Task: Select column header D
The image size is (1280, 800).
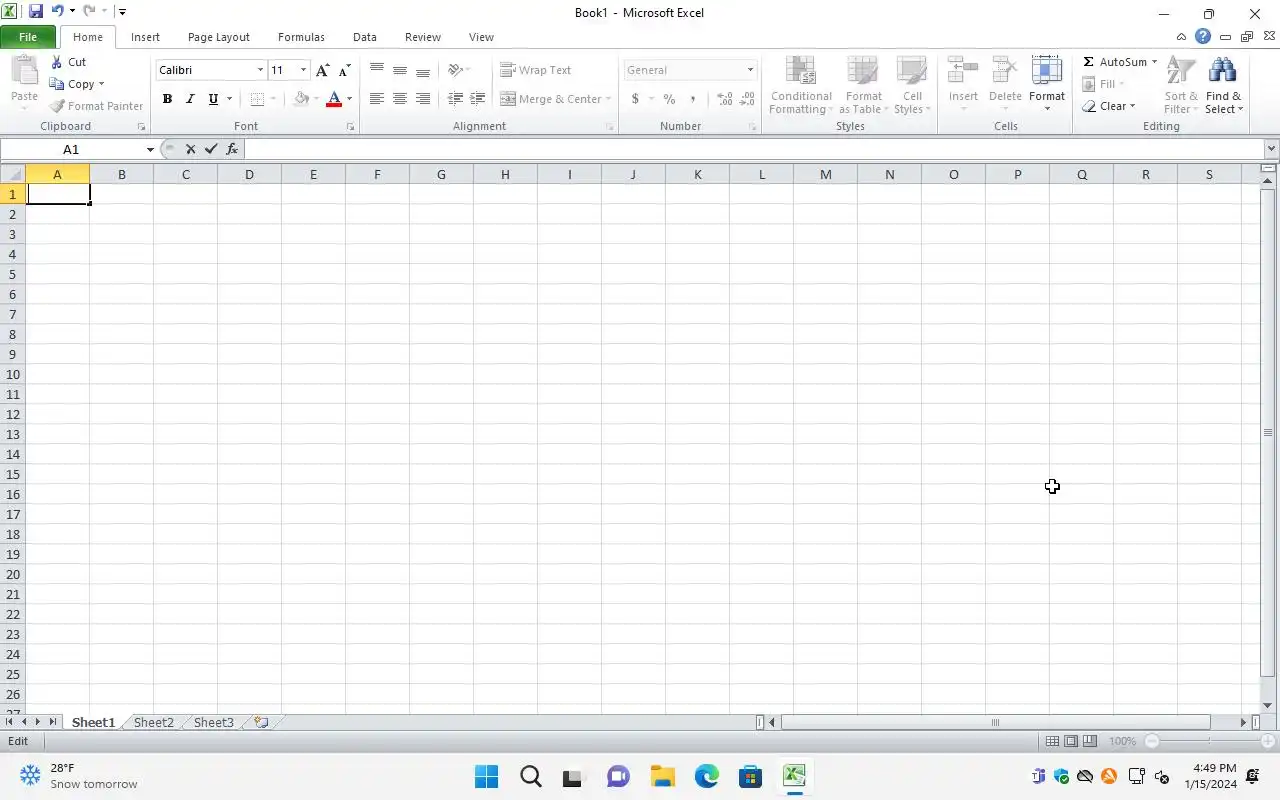Action: [249, 174]
